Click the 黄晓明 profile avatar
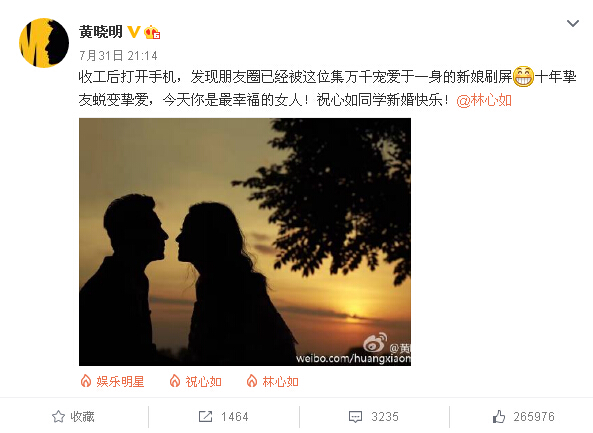 tap(44, 43)
